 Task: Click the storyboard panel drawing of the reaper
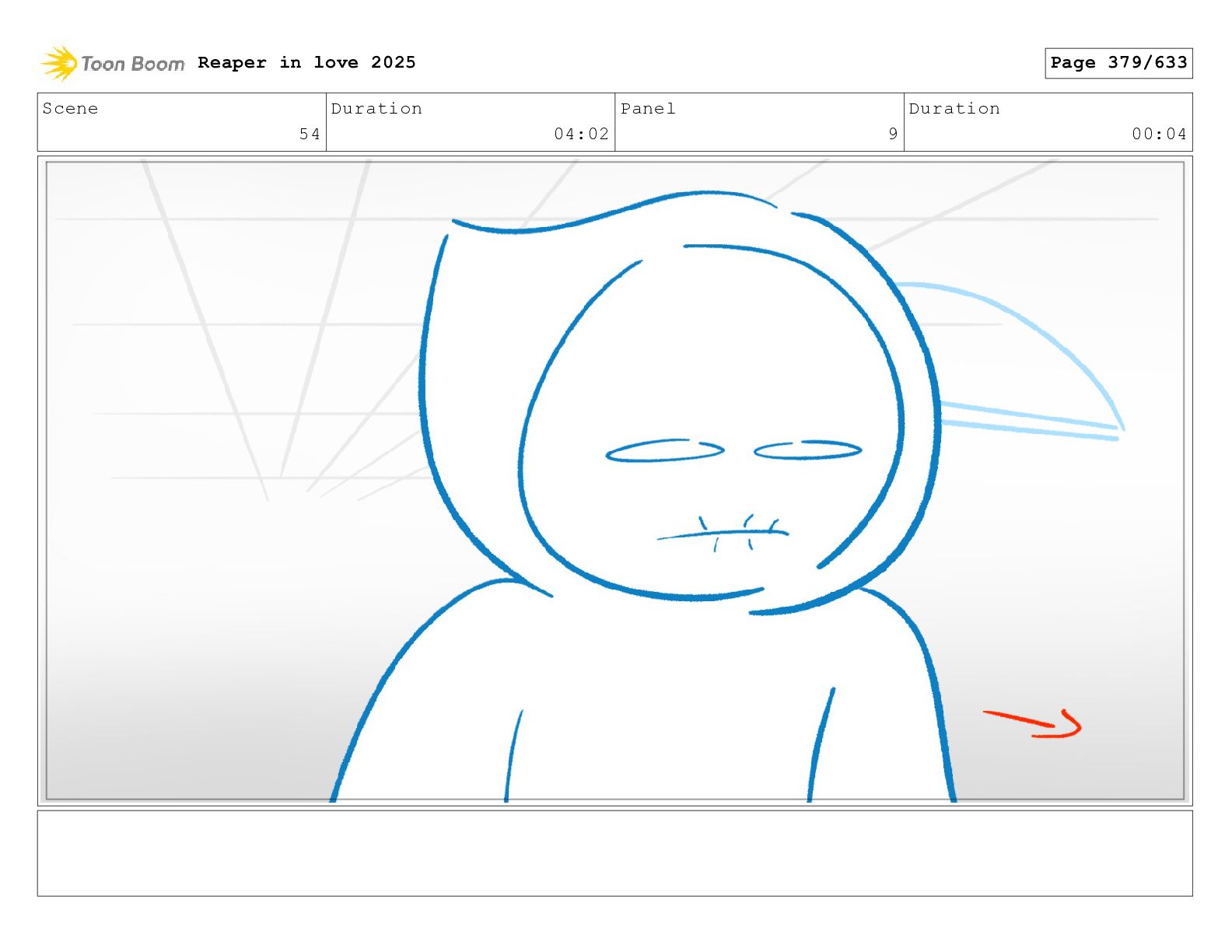pyautogui.click(x=614, y=481)
